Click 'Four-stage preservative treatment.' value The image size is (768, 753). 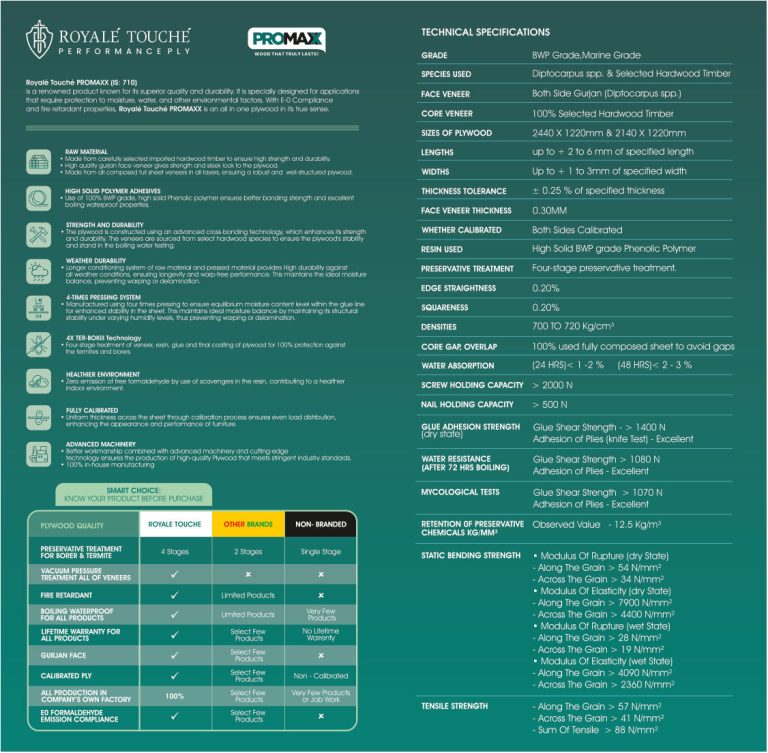pos(604,268)
